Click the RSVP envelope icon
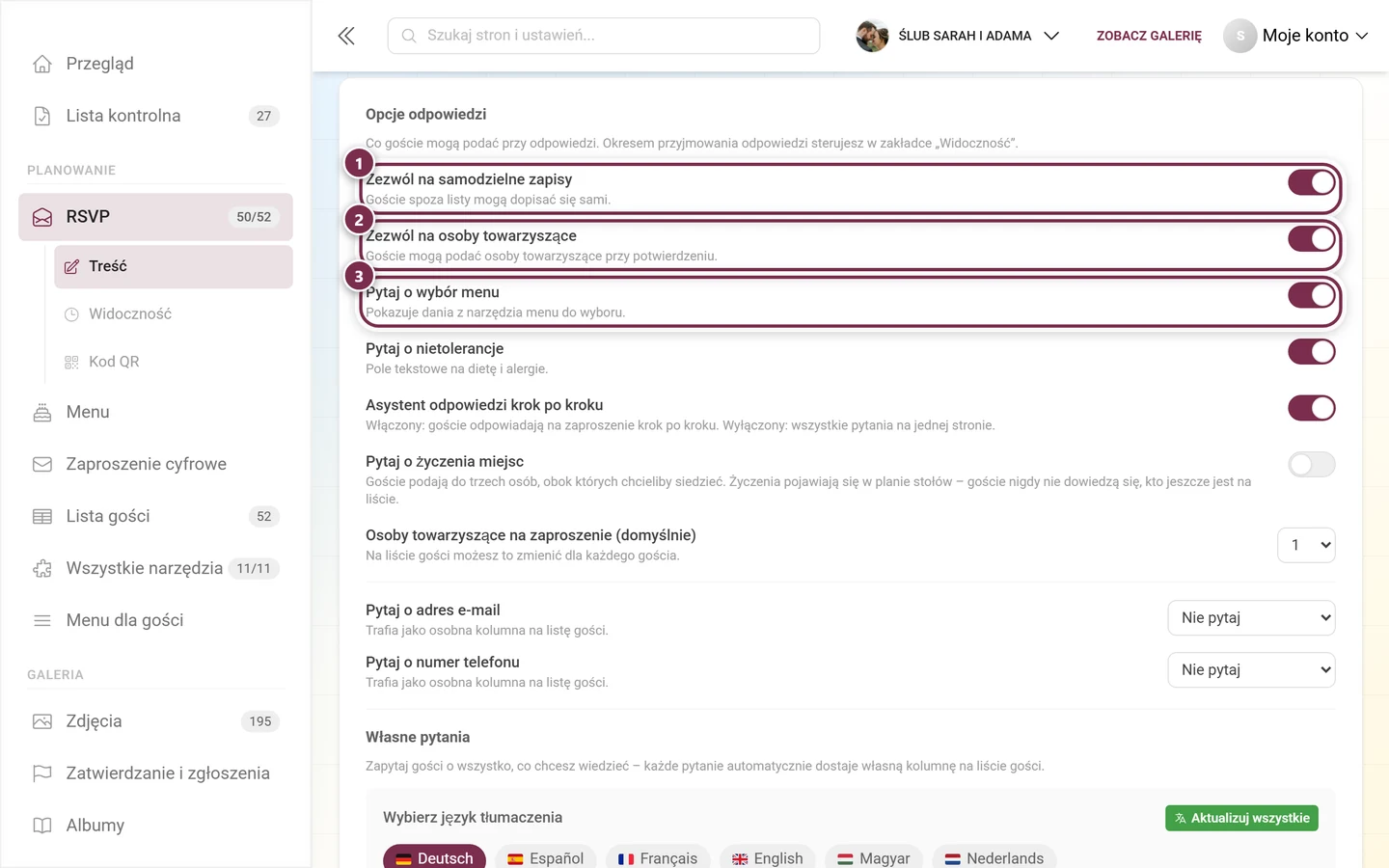 (x=42, y=217)
